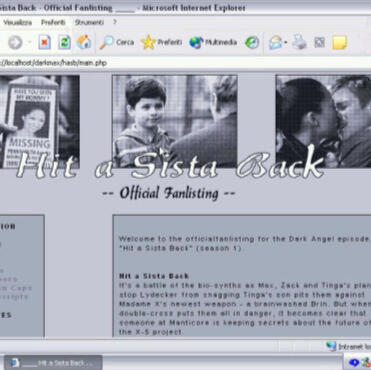Open the Strumenti menu

click(89, 22)
